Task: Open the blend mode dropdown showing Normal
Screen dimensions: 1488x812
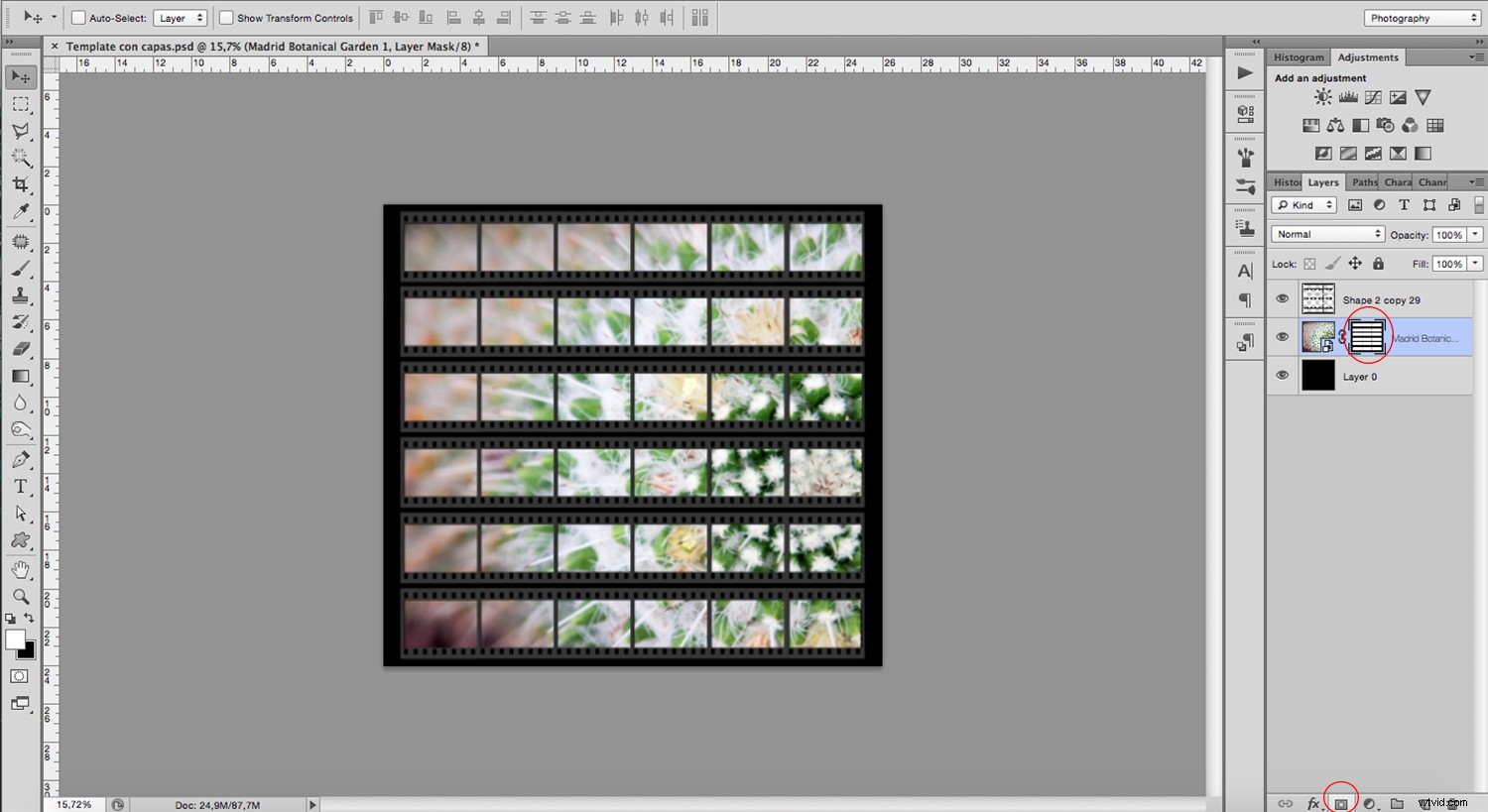Action: click(1326, 233)
